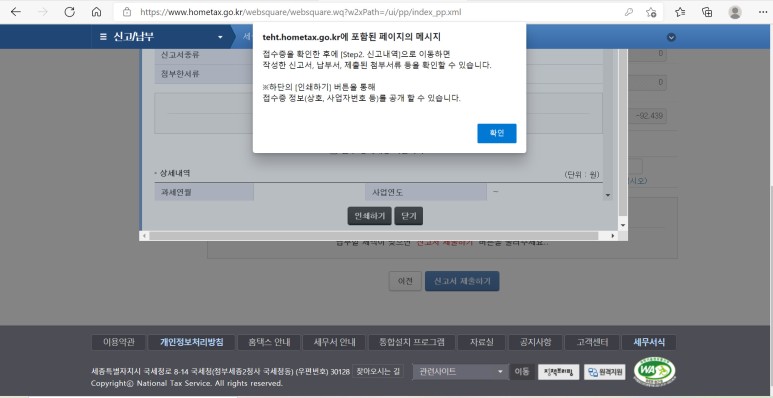Click the inner scrollbar down arrow near 사업연도
The height and width of the screenshot is (398, 773).
click(x=607, y=195)
